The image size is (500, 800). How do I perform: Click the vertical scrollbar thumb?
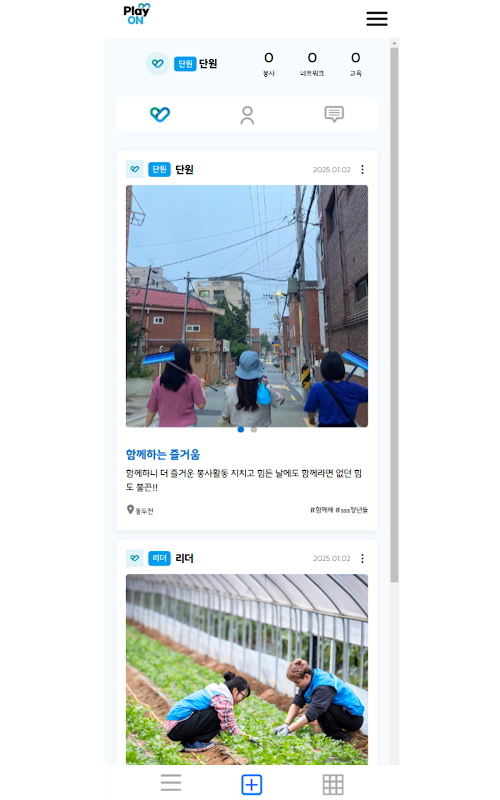pyautogui.click(x=394, y=314)
